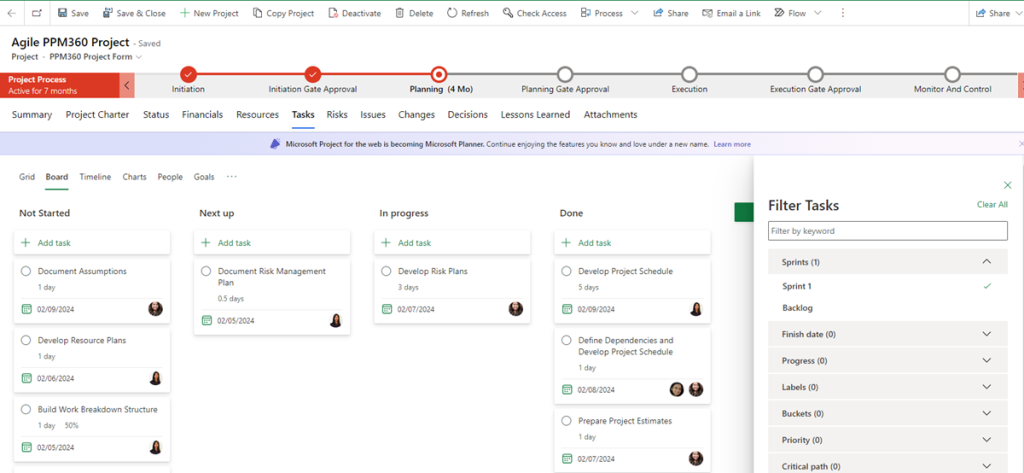Viewport: 1024px width, 473px height.
Task: Open the Risks tab
Action: pos(337,114)
